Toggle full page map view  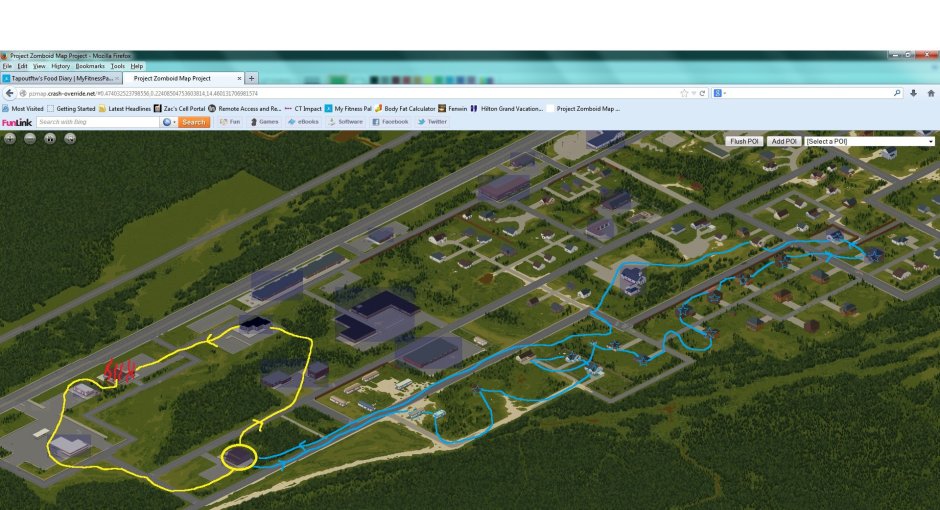[x=70, y=138]
